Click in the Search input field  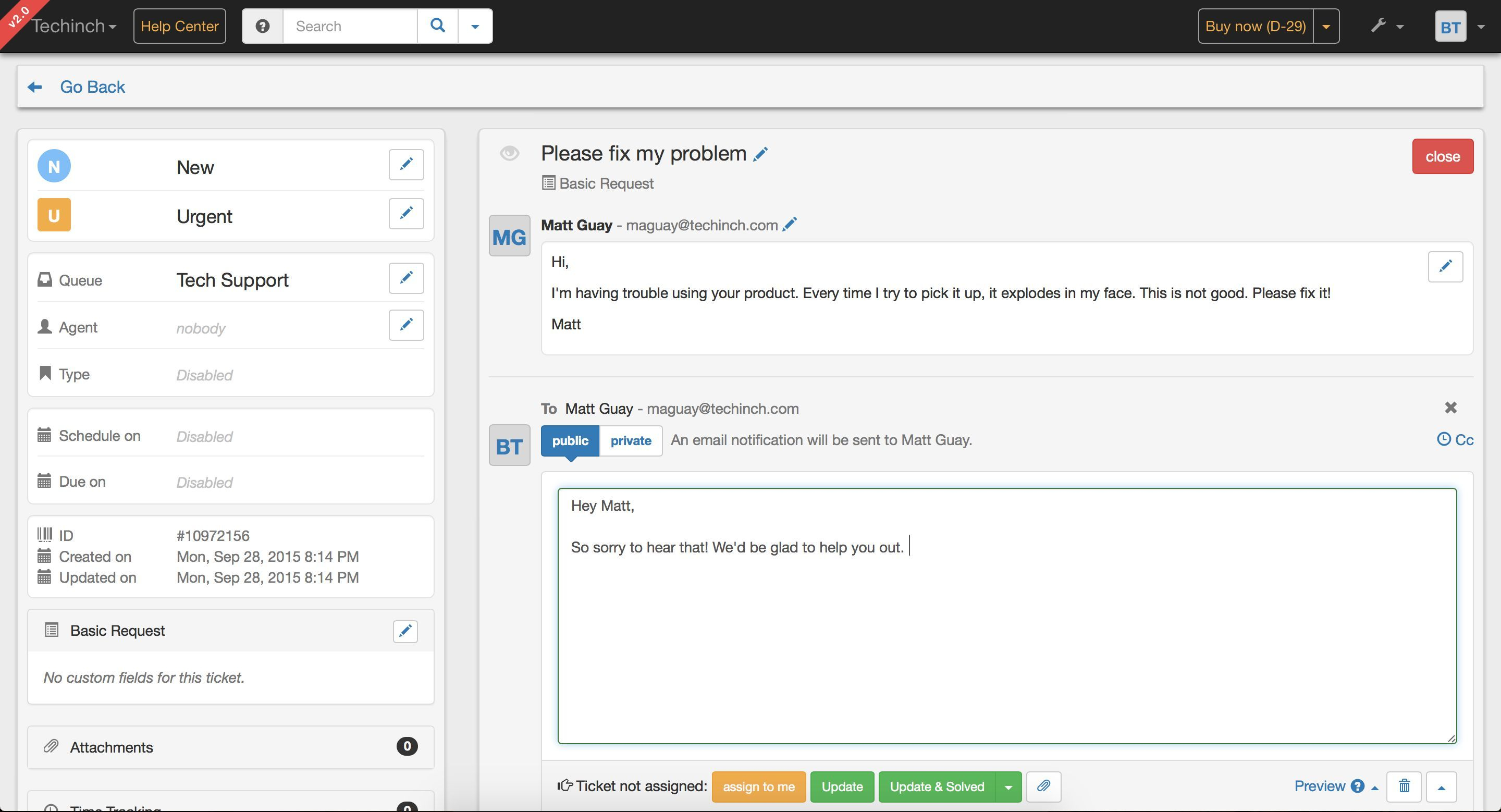pyautogui.click(x=350, y=26)
